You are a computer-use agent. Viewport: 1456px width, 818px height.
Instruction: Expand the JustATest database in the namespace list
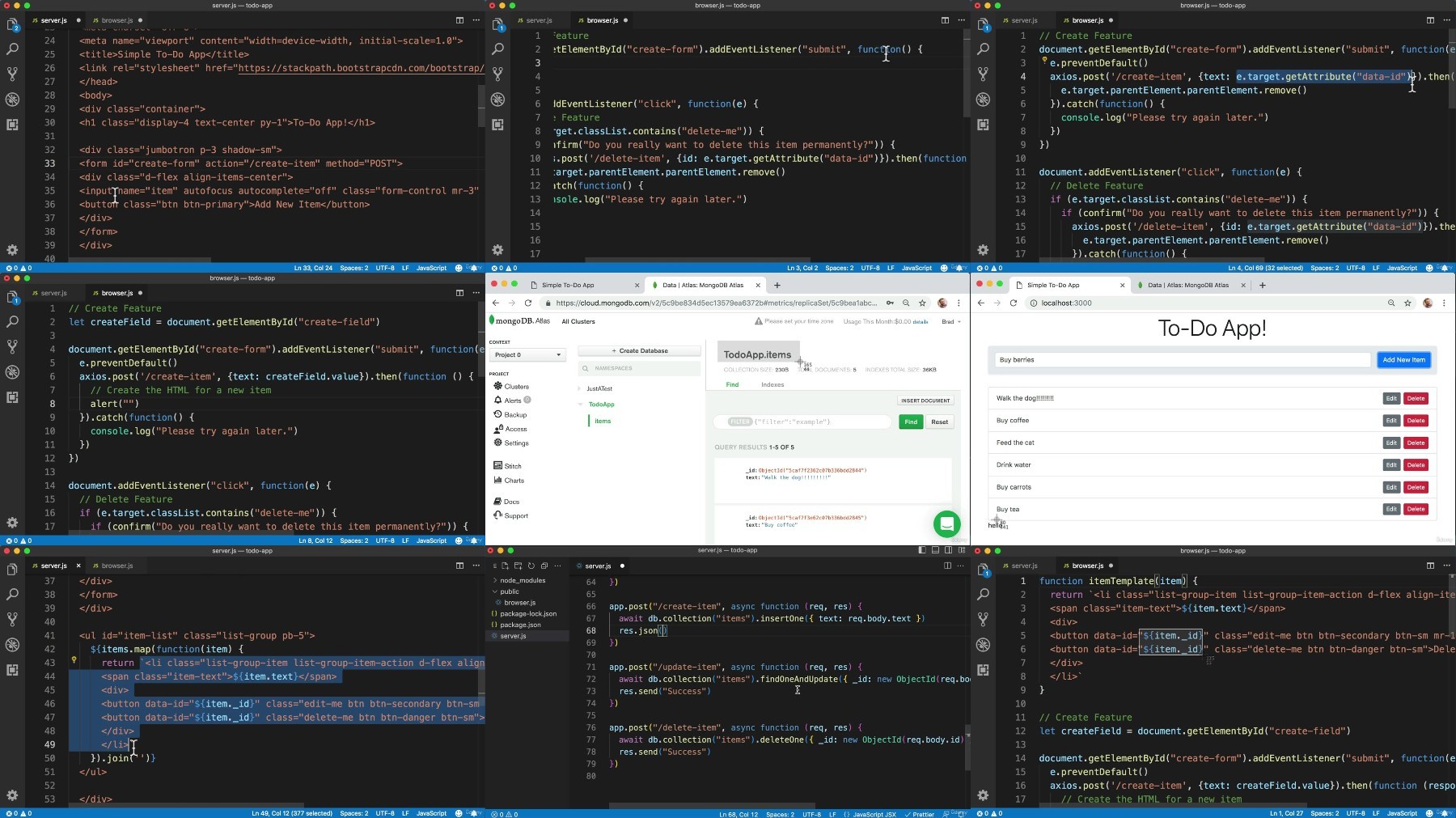580,389
